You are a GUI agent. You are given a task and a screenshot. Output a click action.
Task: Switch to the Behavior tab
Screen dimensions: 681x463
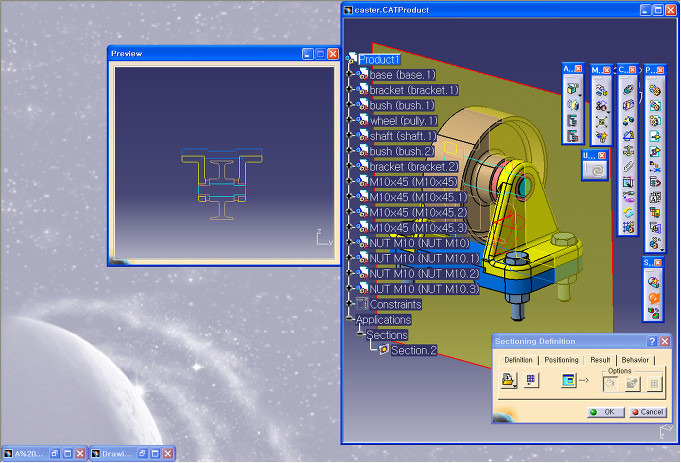tap(635, 360)
